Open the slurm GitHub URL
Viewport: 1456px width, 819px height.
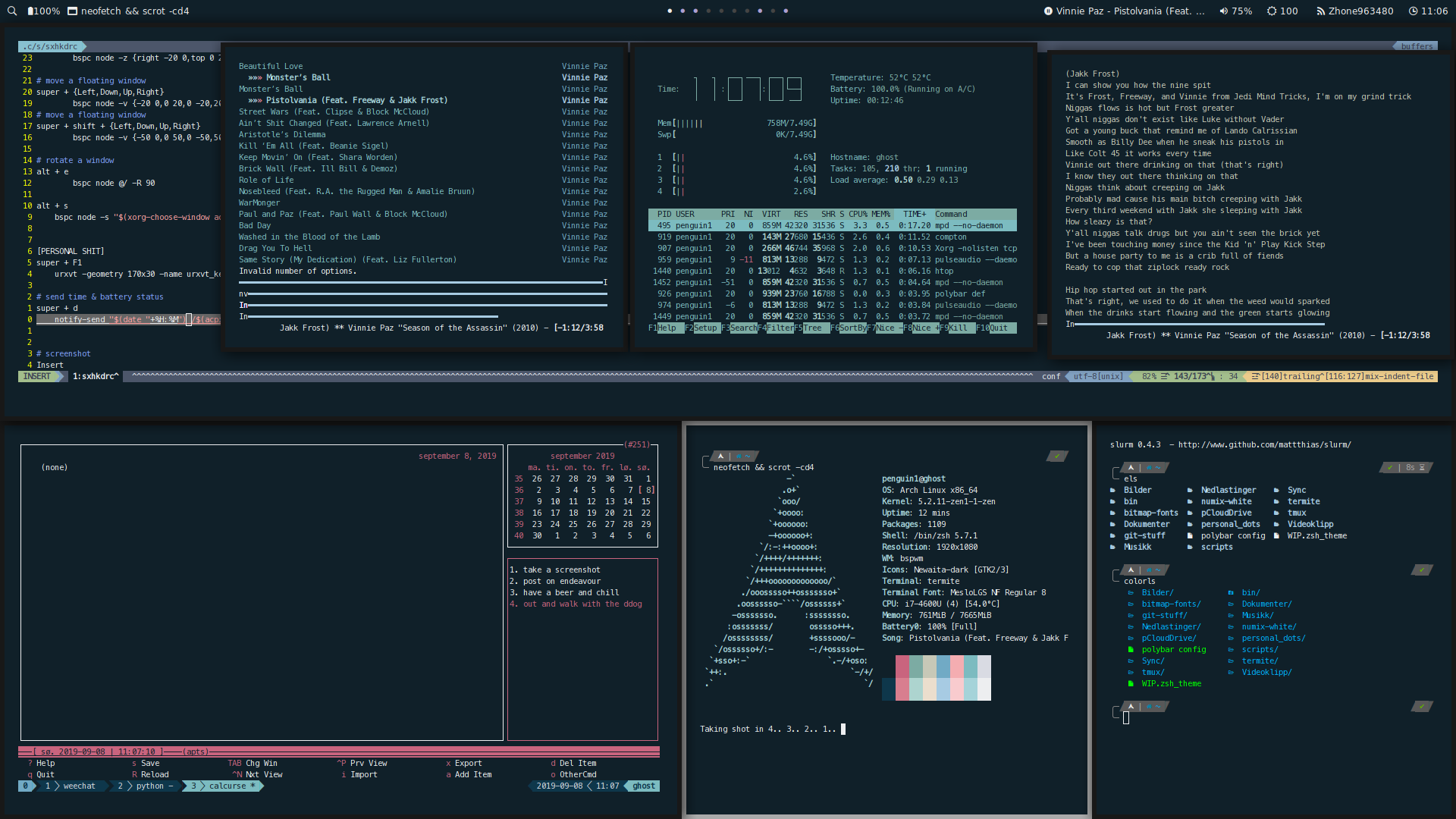click(1264, 445)
